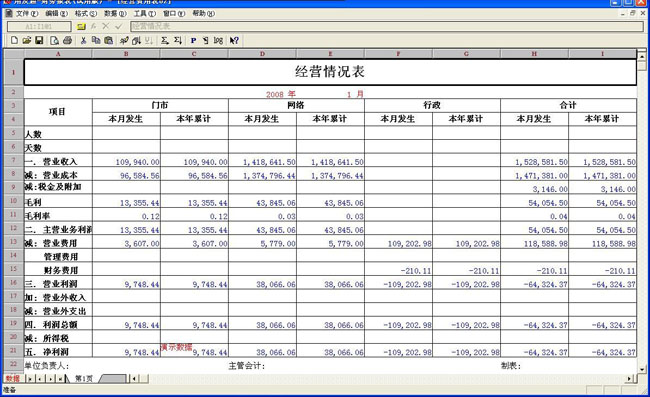Click the Open folder toolbar icon
Screen dimensions: 650x397
coord(27,40)
